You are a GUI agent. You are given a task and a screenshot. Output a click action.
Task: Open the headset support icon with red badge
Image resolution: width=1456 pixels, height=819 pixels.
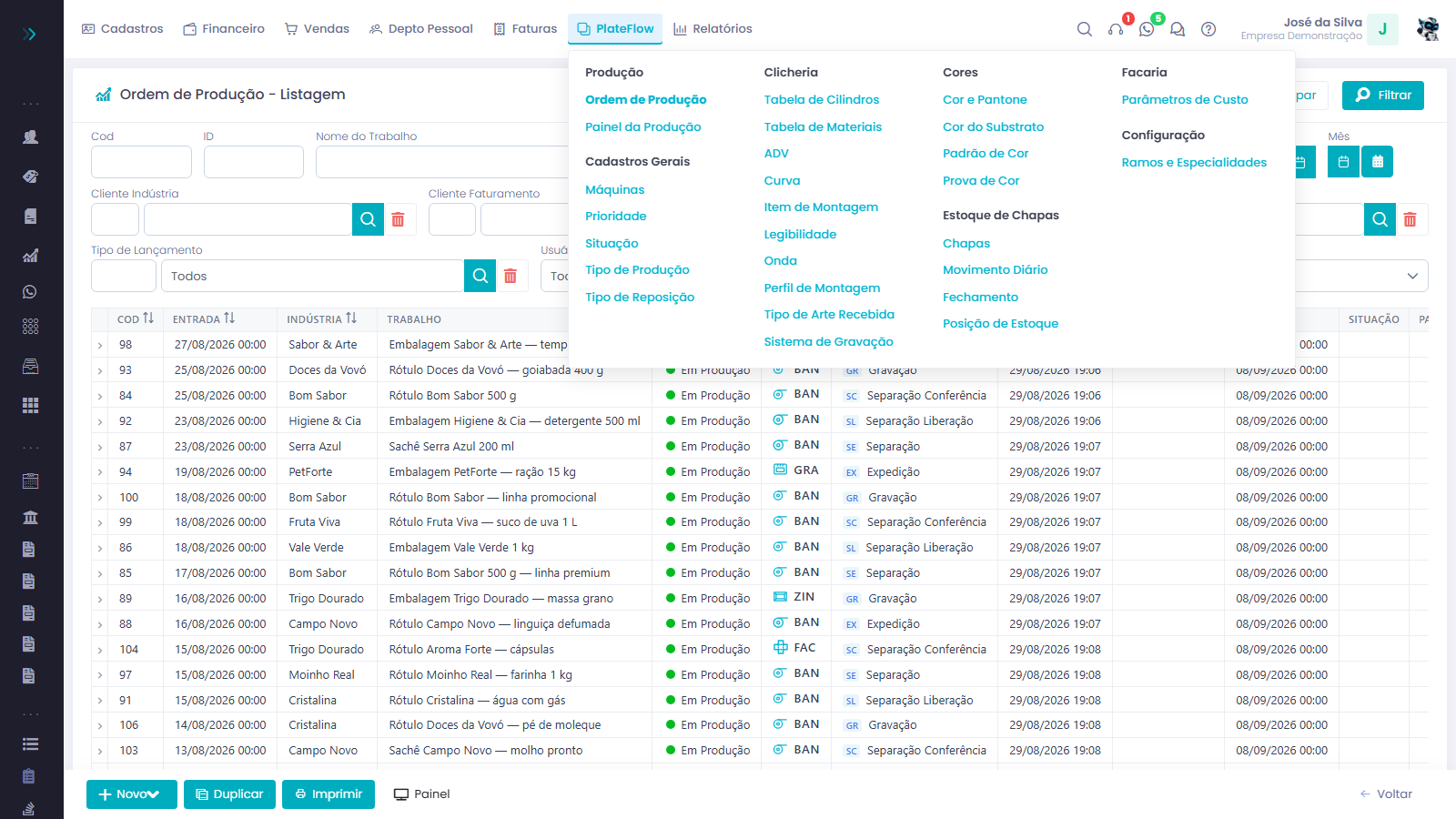point(1116,29)
